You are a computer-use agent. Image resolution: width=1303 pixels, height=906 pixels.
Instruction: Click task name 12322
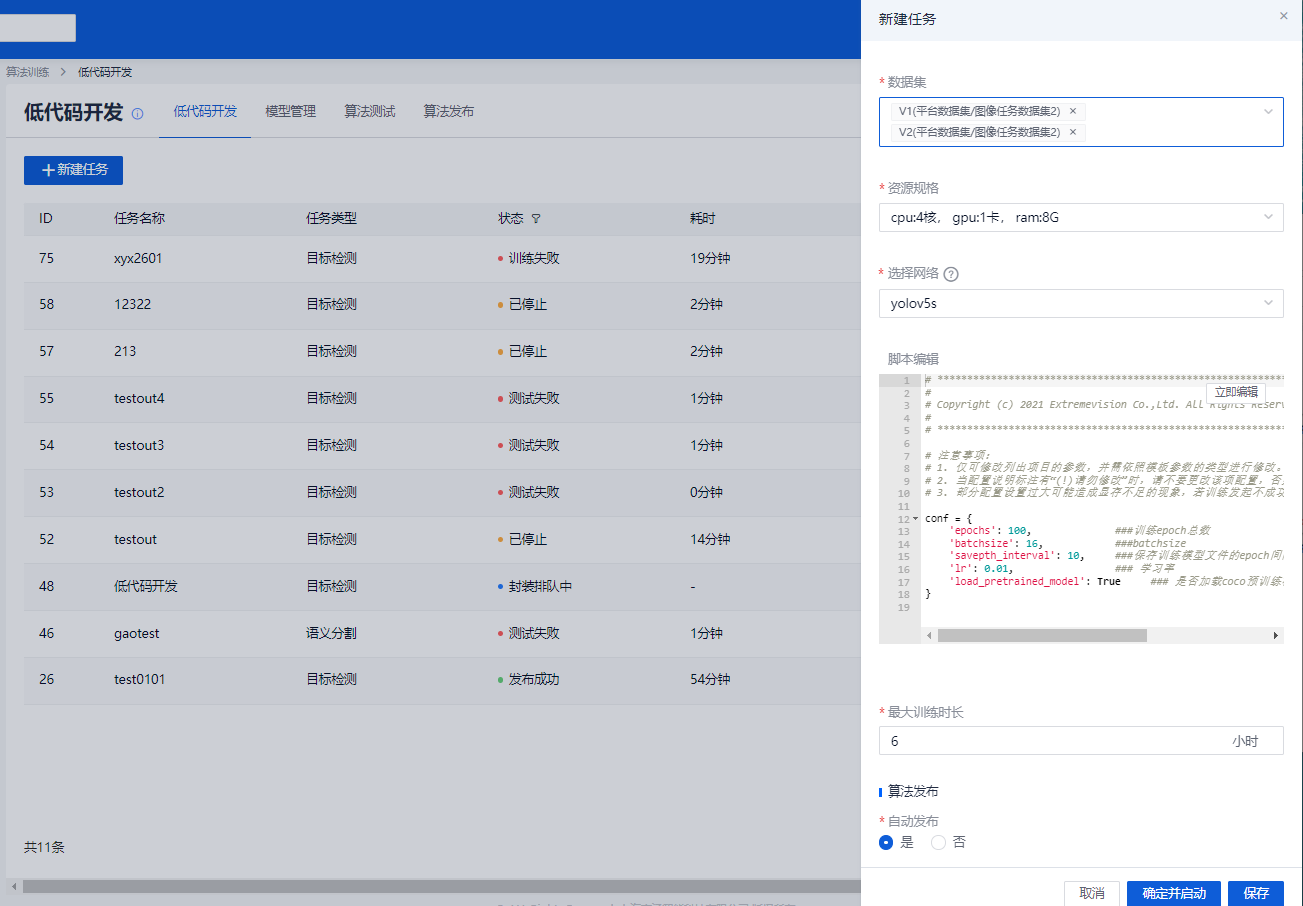point(133,304)
